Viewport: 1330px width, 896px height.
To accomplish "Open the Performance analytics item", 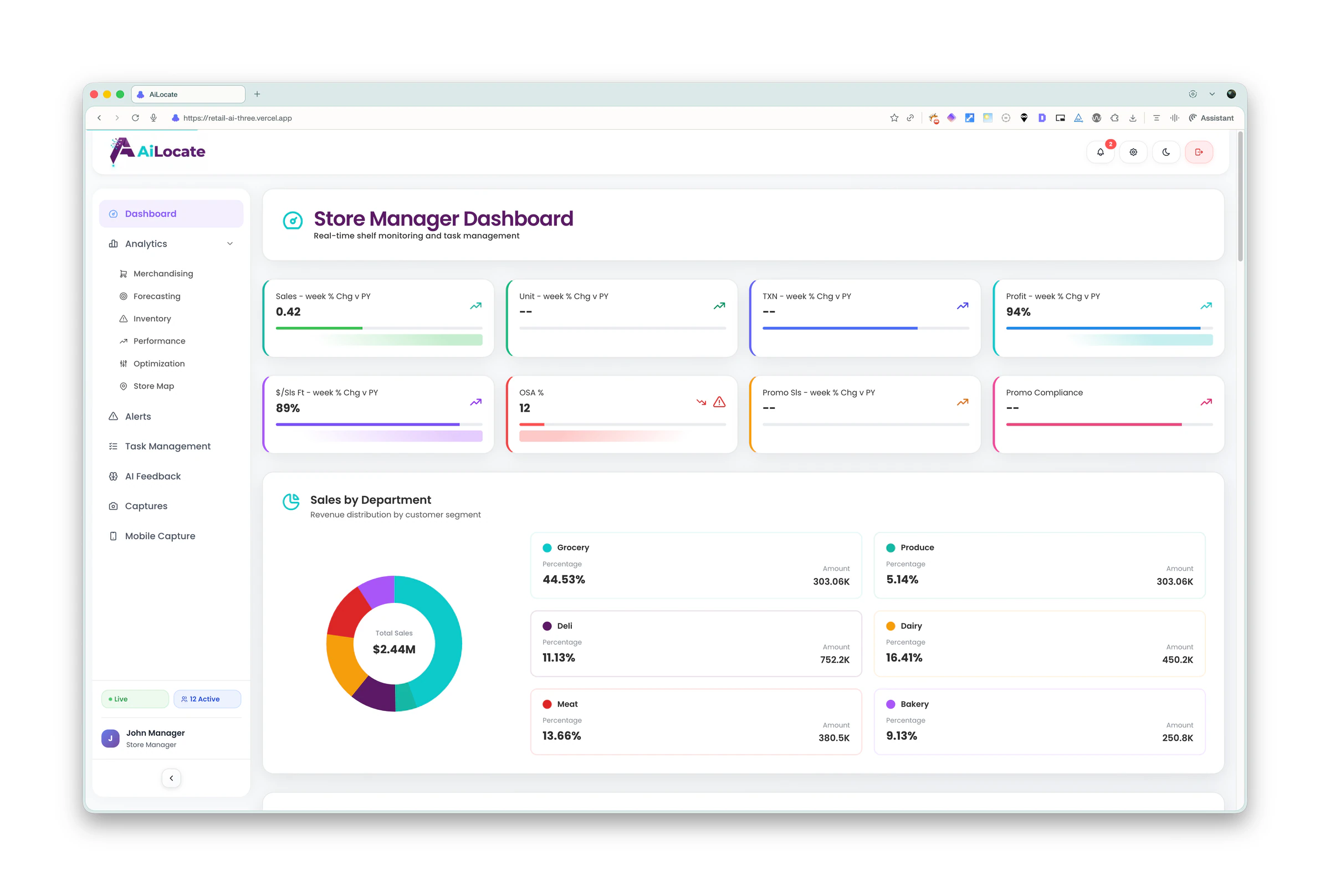I will pyautogui.click(x=159, y=341).
